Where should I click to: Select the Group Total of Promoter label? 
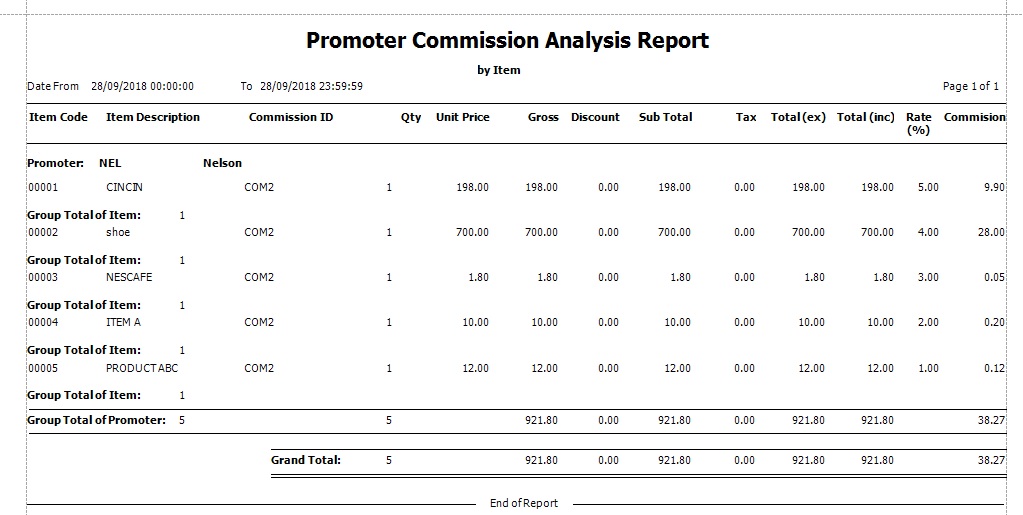pos(96,420)
